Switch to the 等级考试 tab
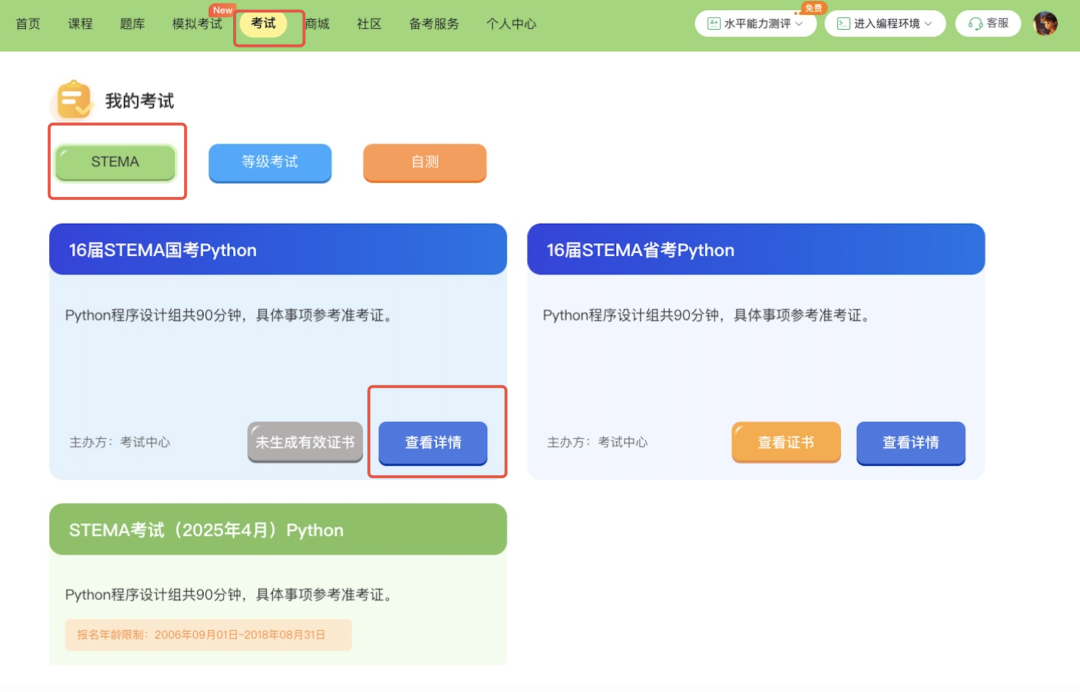Screen dimensions: 1080x692 coord(270,162)
